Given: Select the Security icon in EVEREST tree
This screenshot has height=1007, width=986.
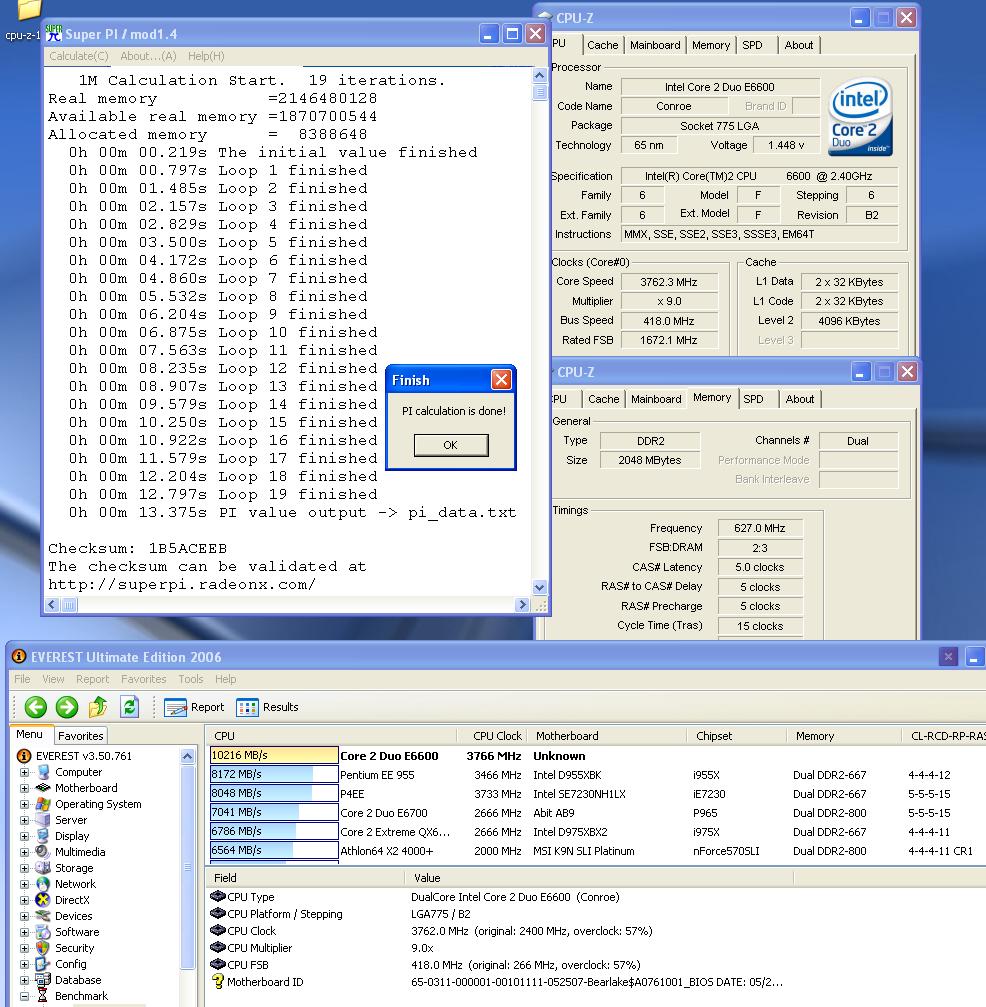Looking at the screenshot, I should click(43, 948).
